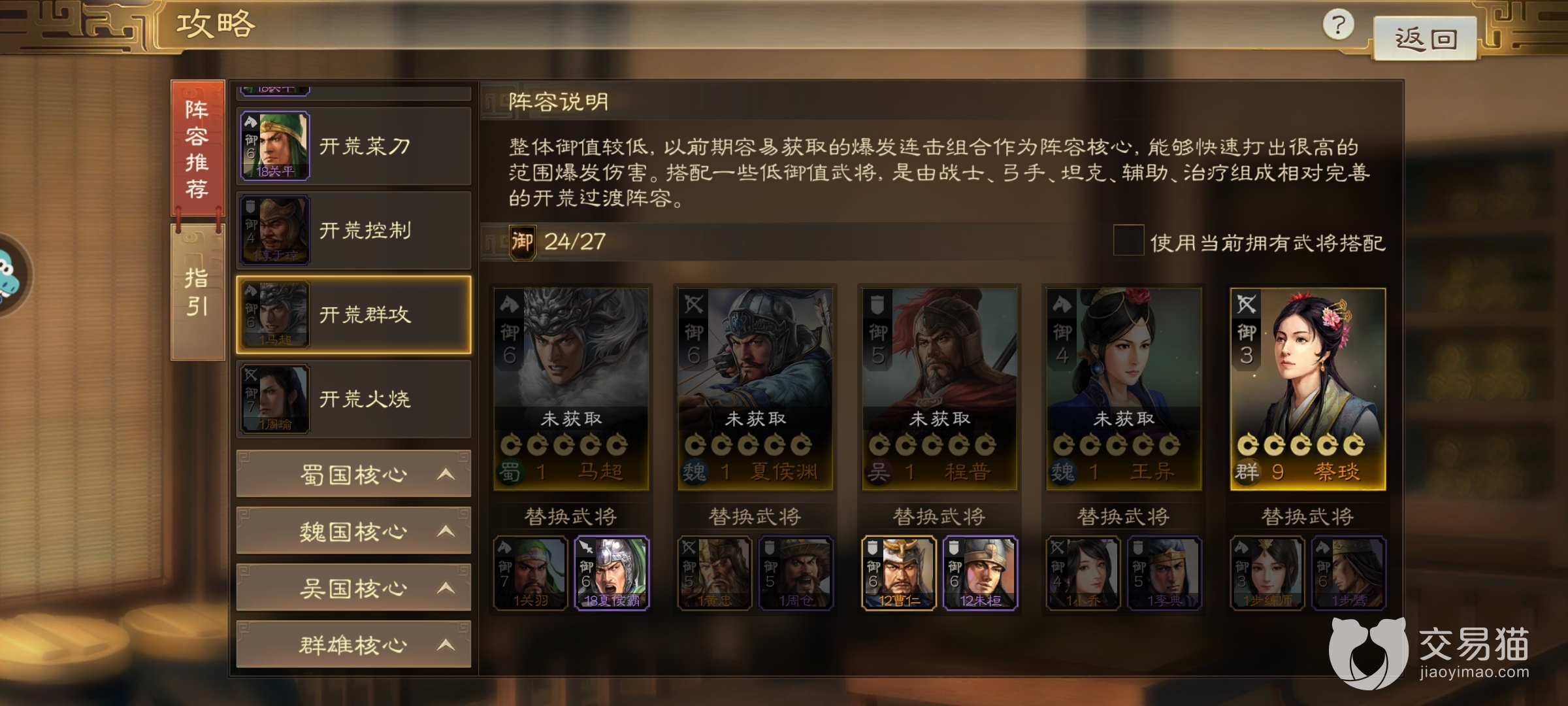Choose 曹仁 replacement hero portrait
Viewport: 1568px width, 706px height.
899,573
